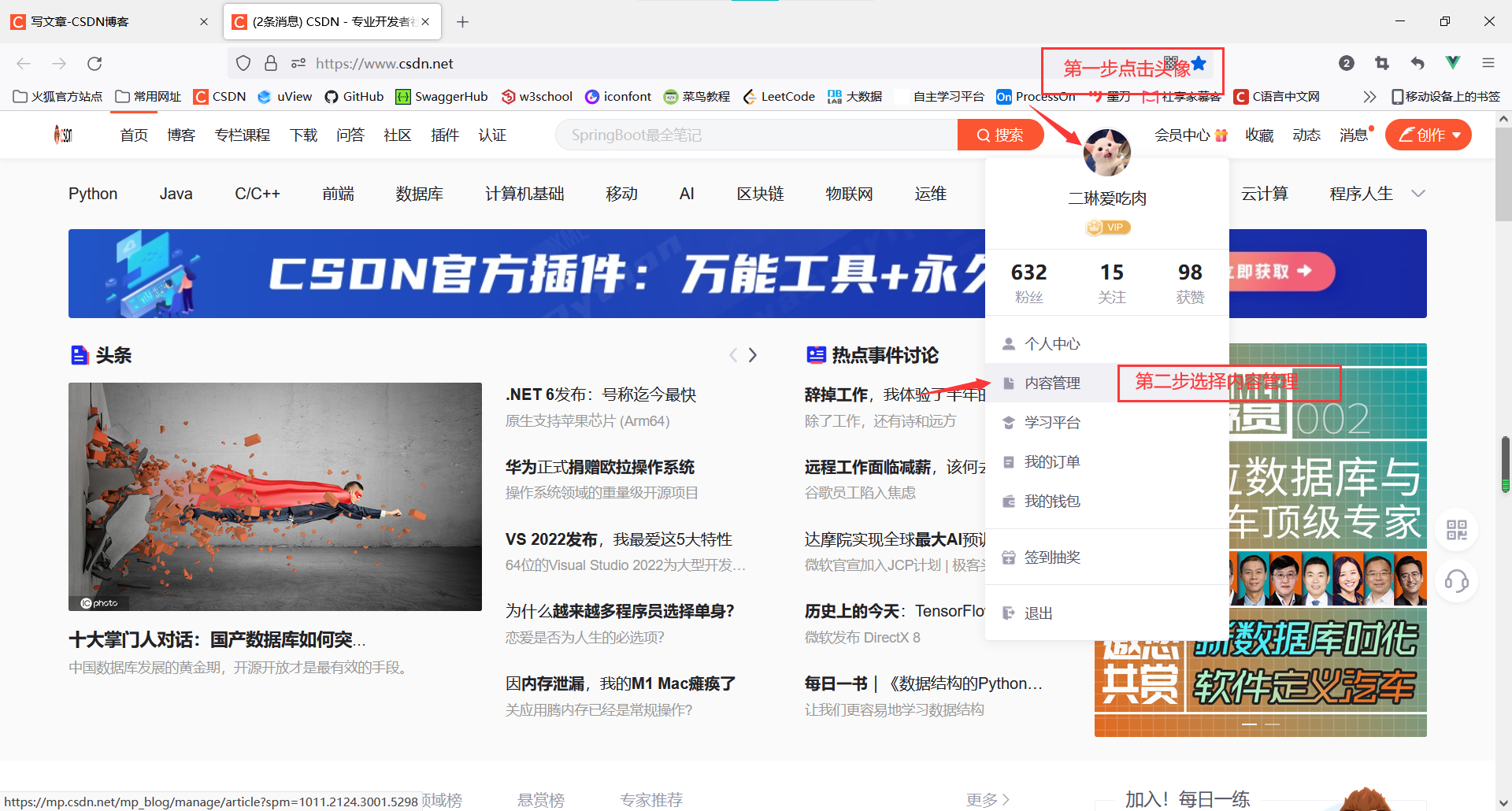This screenshot has width=1512, height=811.
Task: Select the Python category tab
Action: 93,194
